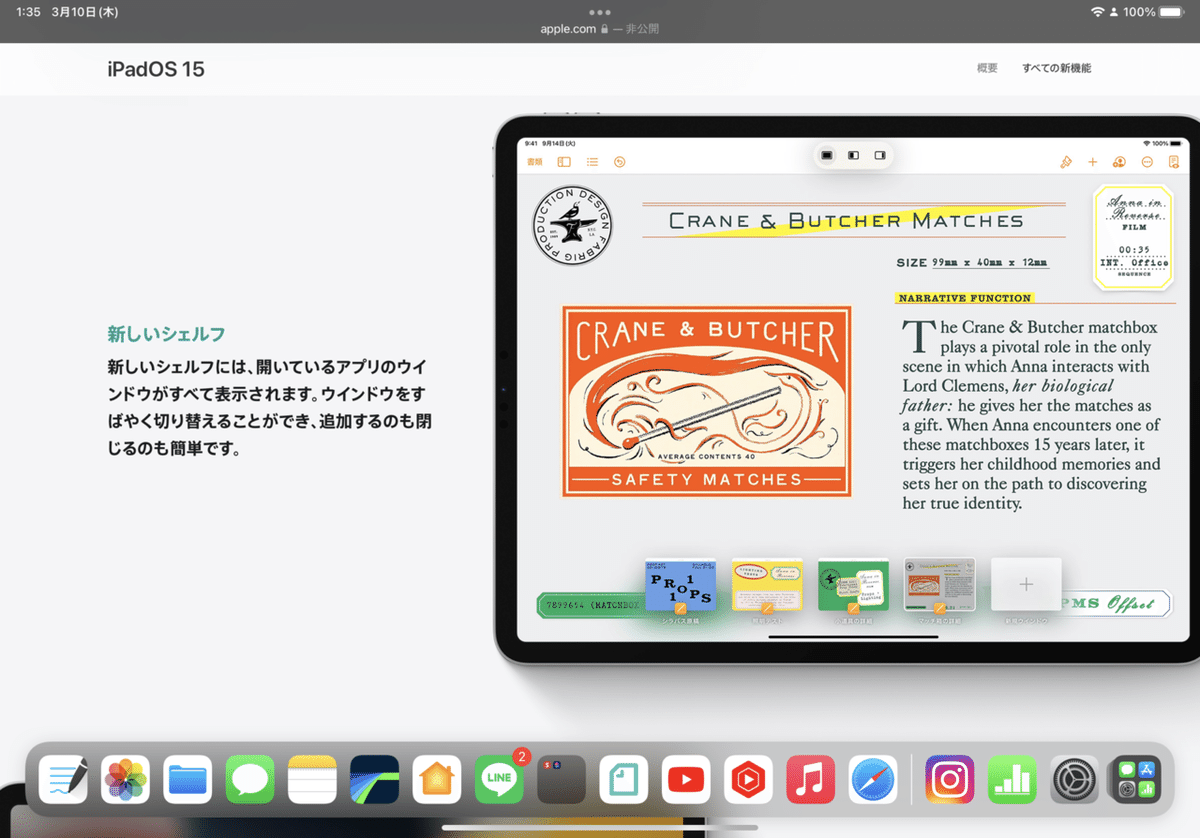This screenshot has height=838, width=1200.
Task: Click the iPadOS 15 page title
Action: [156, 69]
